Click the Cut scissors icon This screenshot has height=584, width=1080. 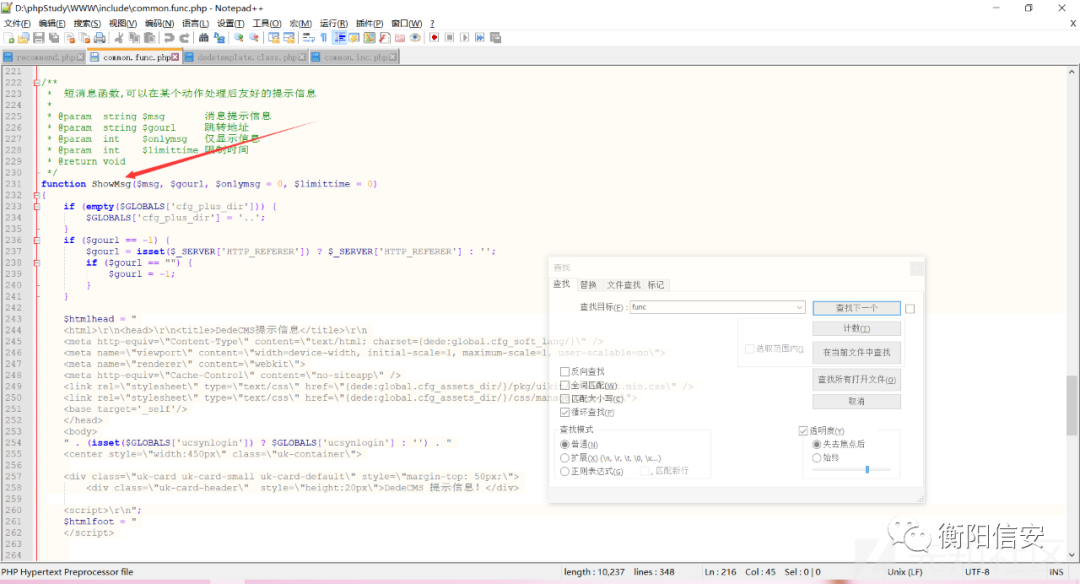pos(118,38)
